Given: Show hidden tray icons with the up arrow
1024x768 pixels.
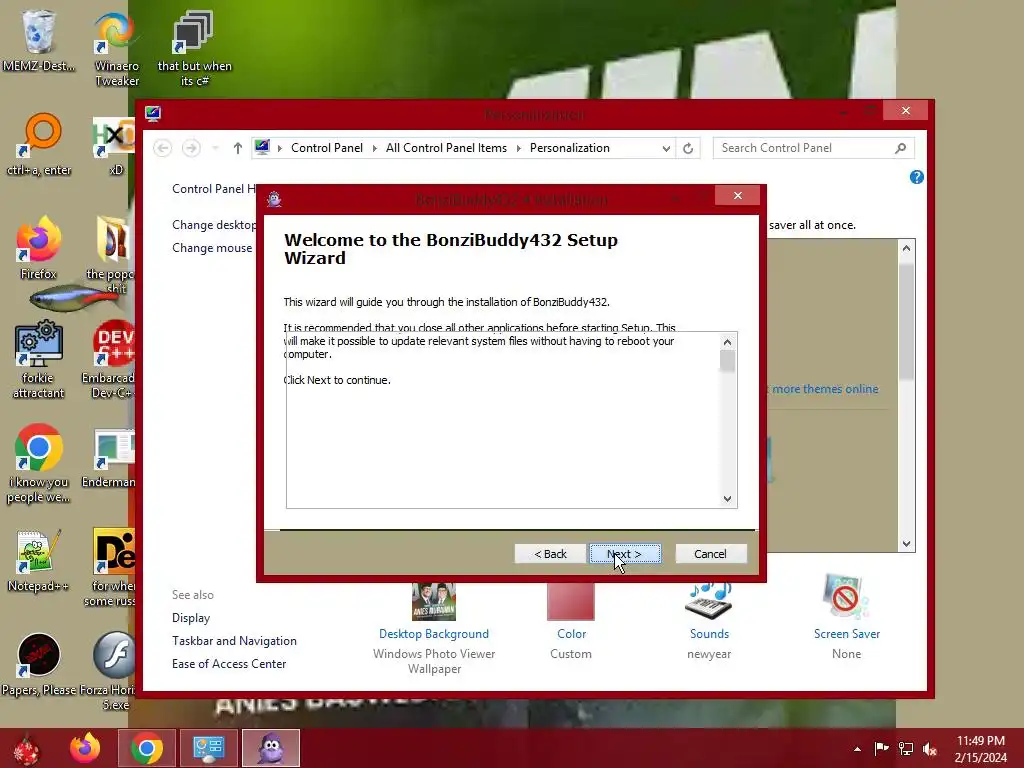Looking at the screenshot, I should [857, 749].
